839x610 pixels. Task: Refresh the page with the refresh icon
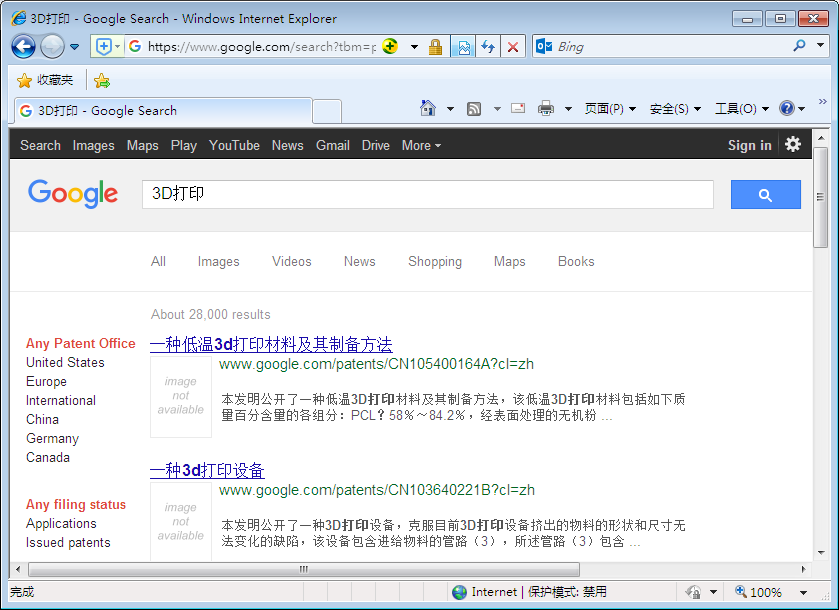click(x=487, y=47)
